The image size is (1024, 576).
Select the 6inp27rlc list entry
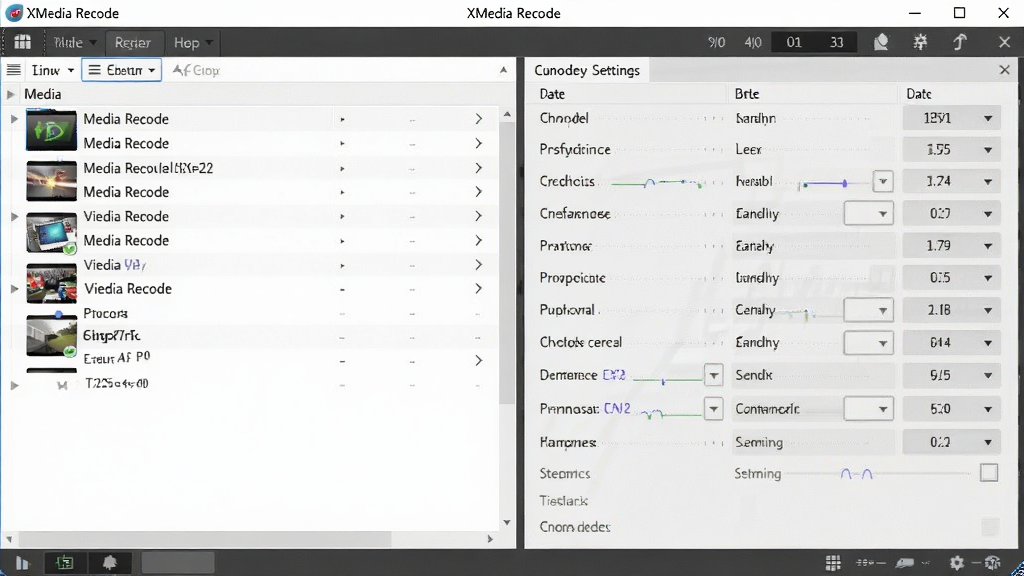click(112, 336)
